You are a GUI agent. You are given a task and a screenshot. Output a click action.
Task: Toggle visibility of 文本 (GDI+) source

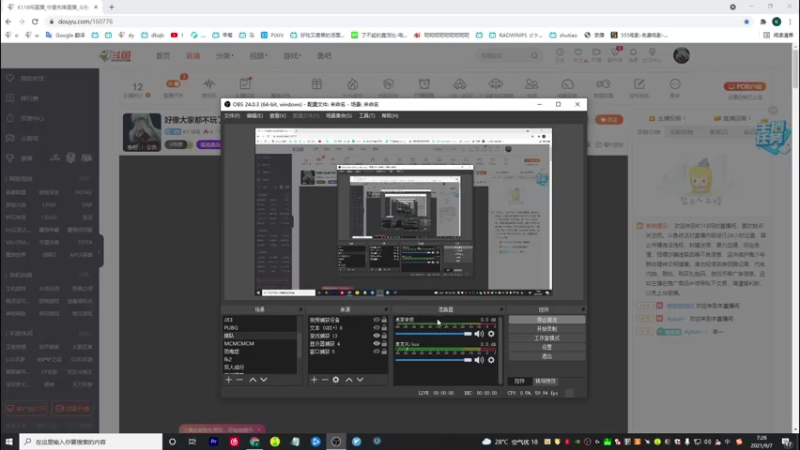click(377, 328)
